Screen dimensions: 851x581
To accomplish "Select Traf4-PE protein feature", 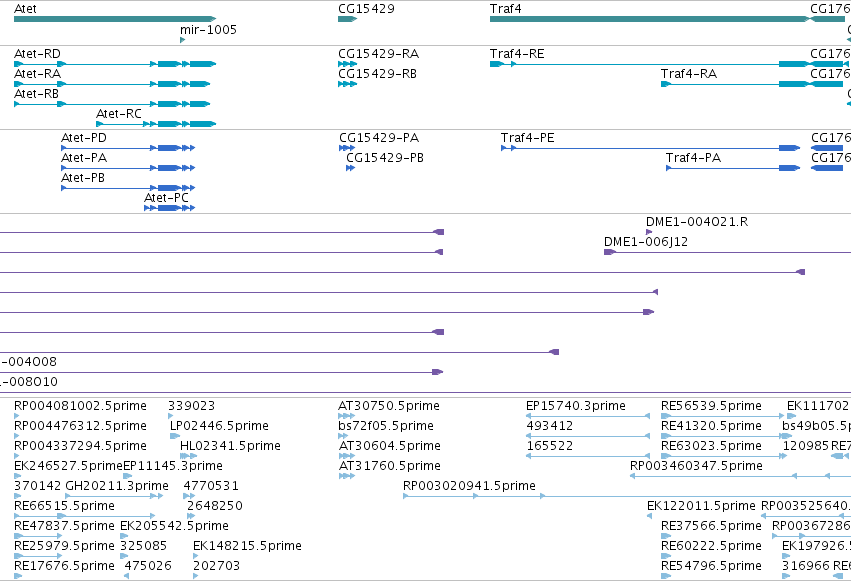I will click(x=651, y=148).
